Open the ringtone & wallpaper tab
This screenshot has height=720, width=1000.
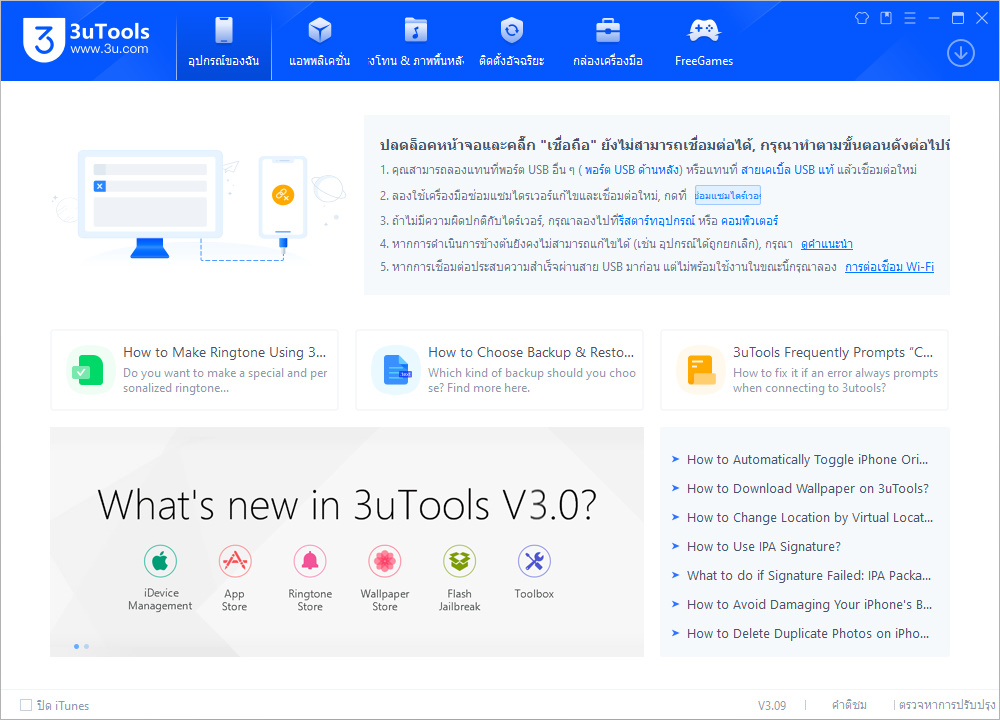tap(415, 41)
